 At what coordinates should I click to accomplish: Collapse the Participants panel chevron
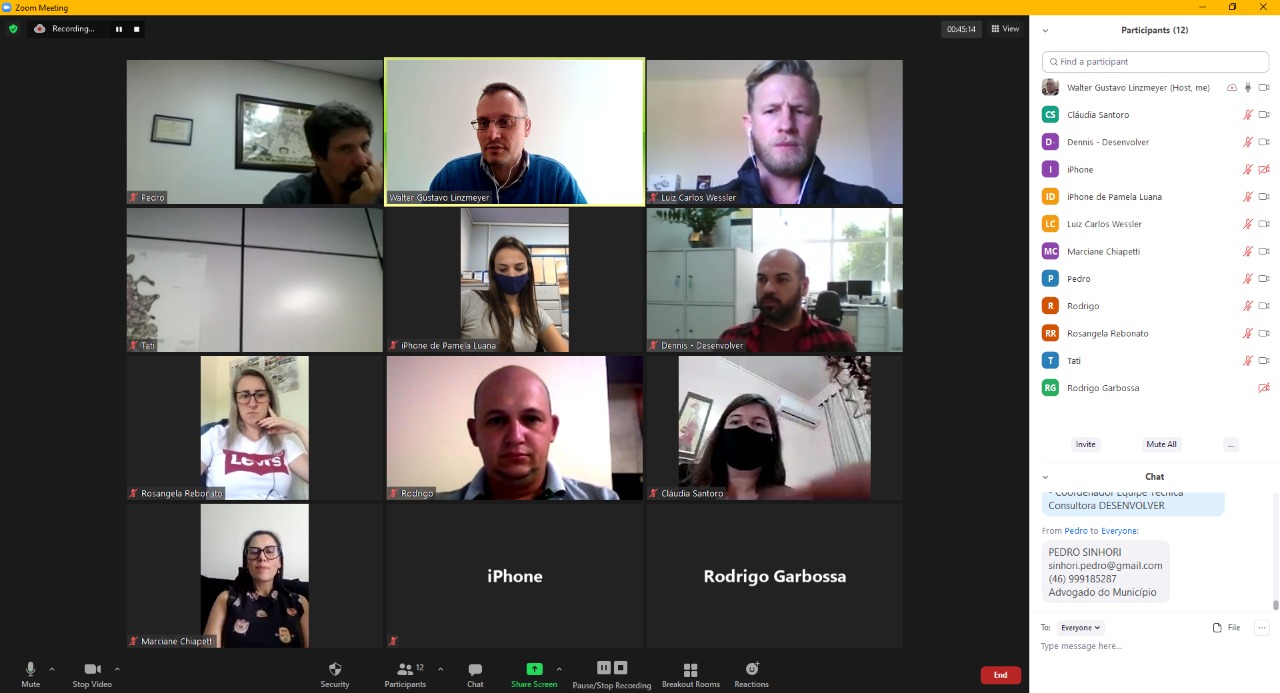[1045, 31]
